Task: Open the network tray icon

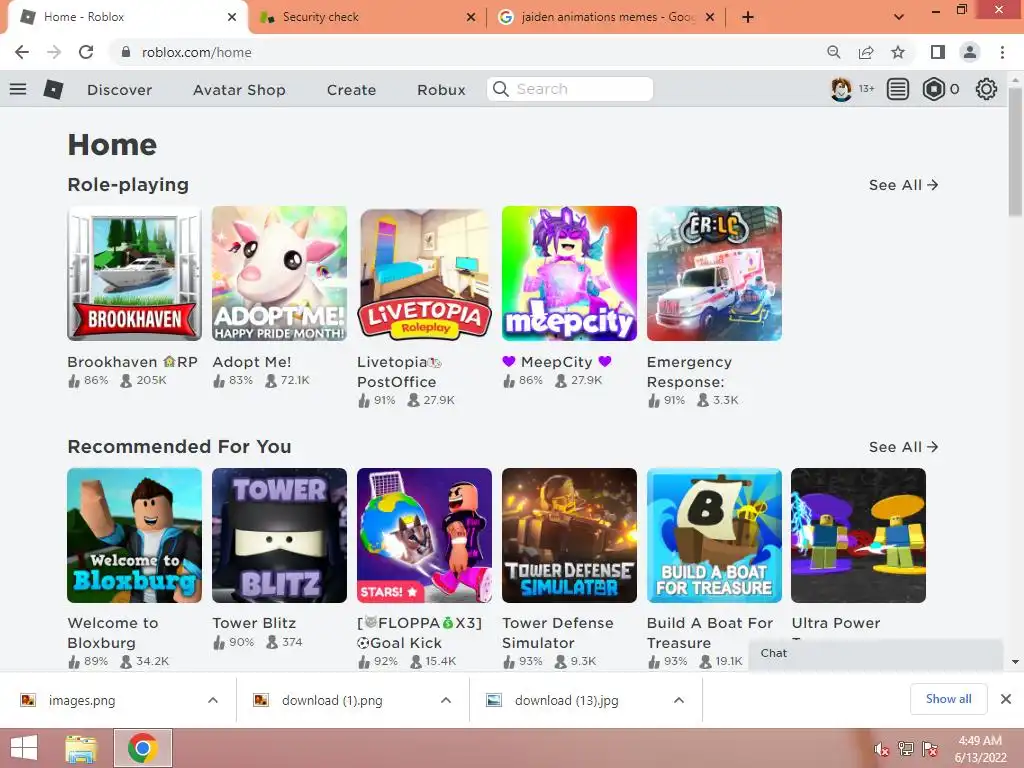Action: pyautogui.click(x=906, y=749)
